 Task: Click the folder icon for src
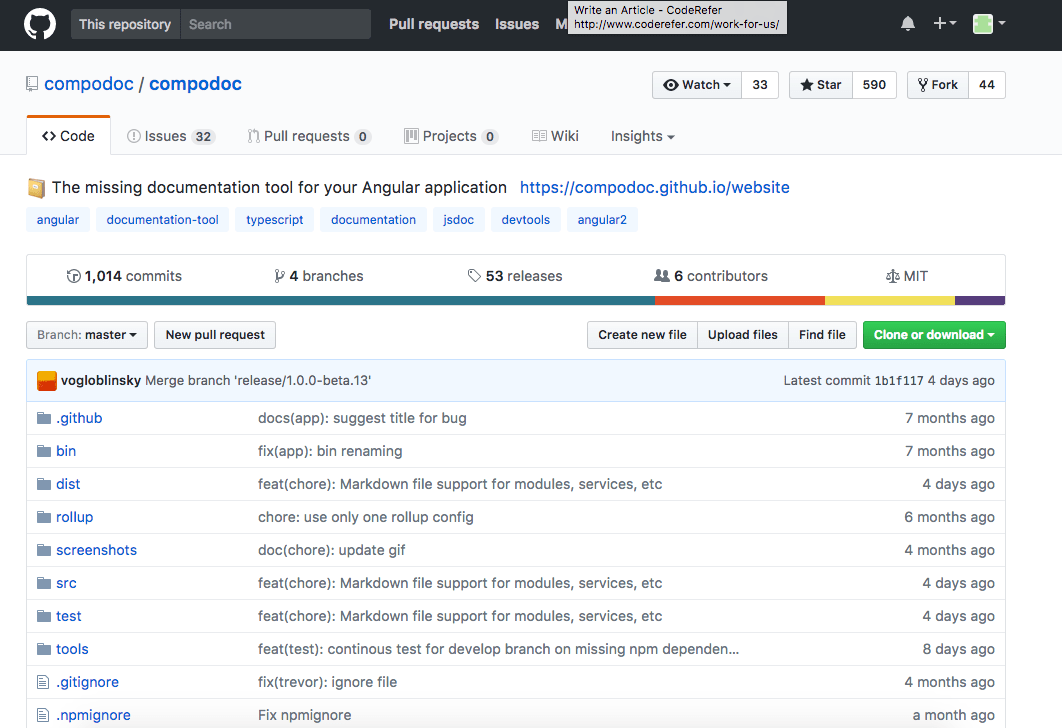(44, 583)
